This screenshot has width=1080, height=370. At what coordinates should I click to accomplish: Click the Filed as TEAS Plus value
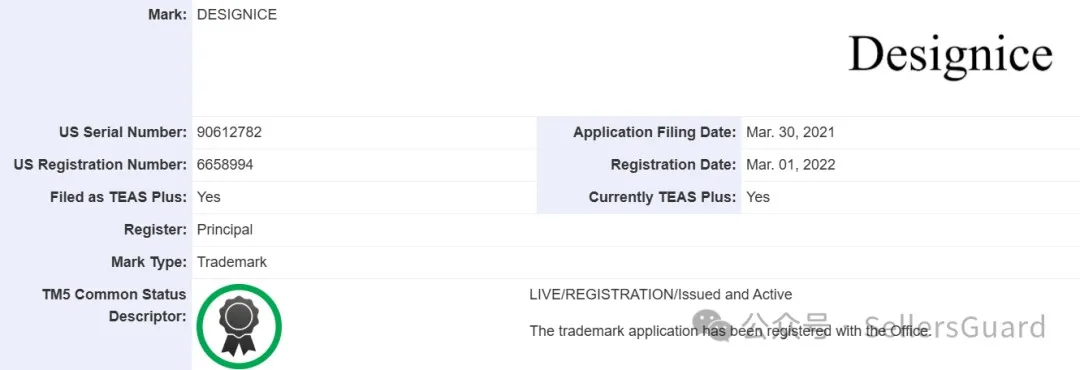[x=209, y=197]
